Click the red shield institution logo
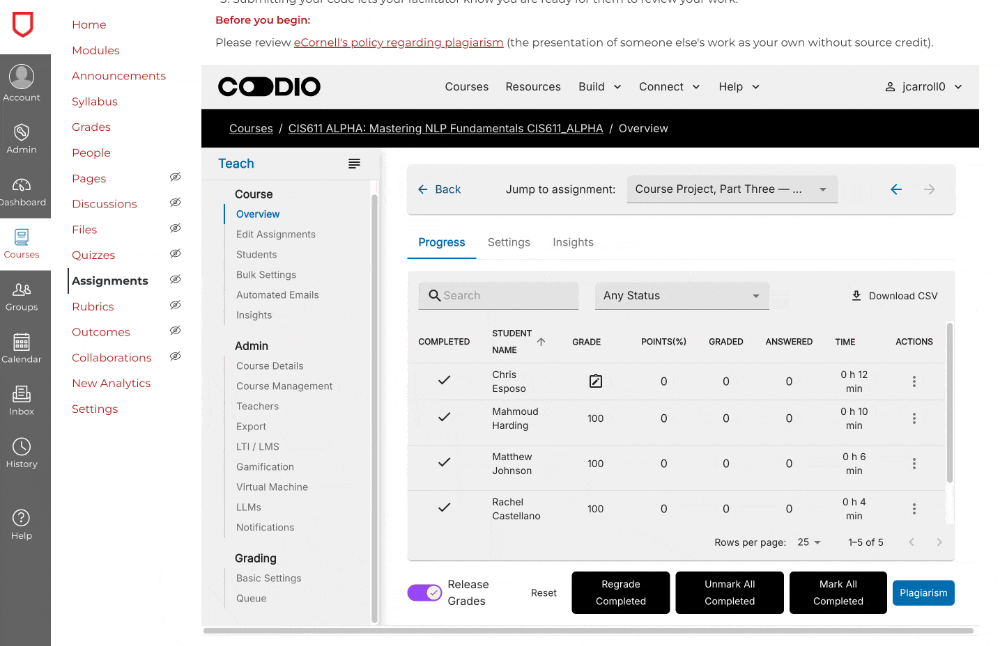The width and height of the screenshot is (1000, 646). pyautogui.click(x=23, y=24)
